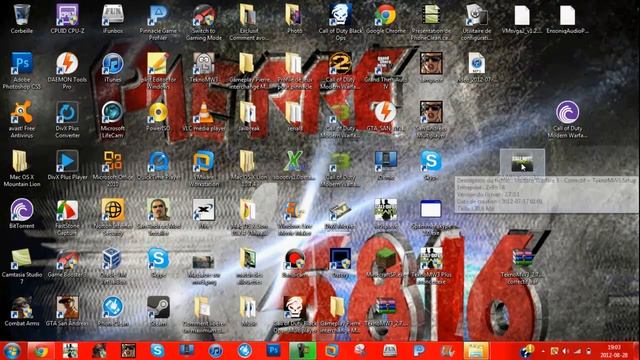
Task: Switch to Chrome in the taskbar
Action: 41,351
